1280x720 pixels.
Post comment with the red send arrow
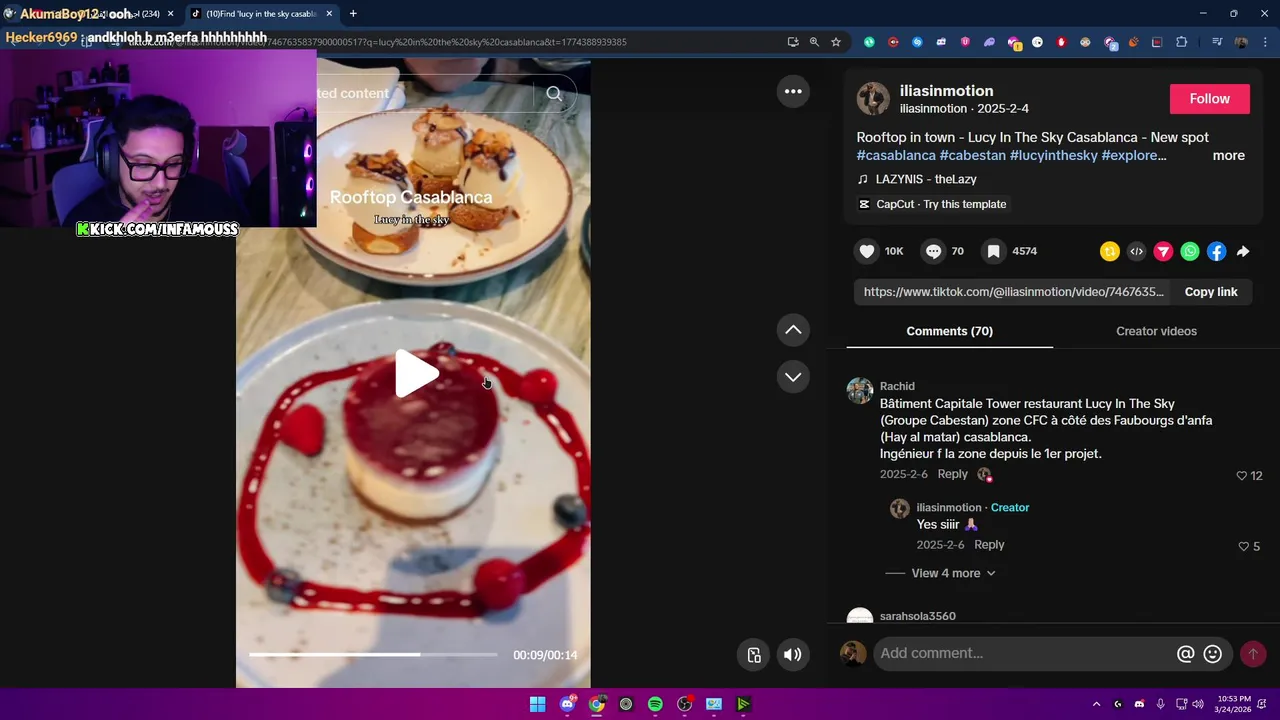point(1252,654)
